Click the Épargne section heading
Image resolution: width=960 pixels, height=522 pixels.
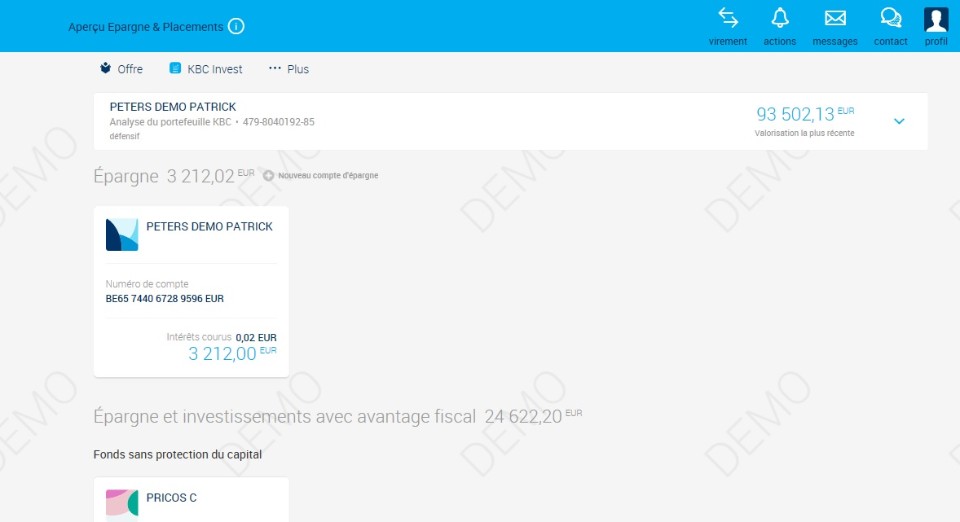coord(126,176)
